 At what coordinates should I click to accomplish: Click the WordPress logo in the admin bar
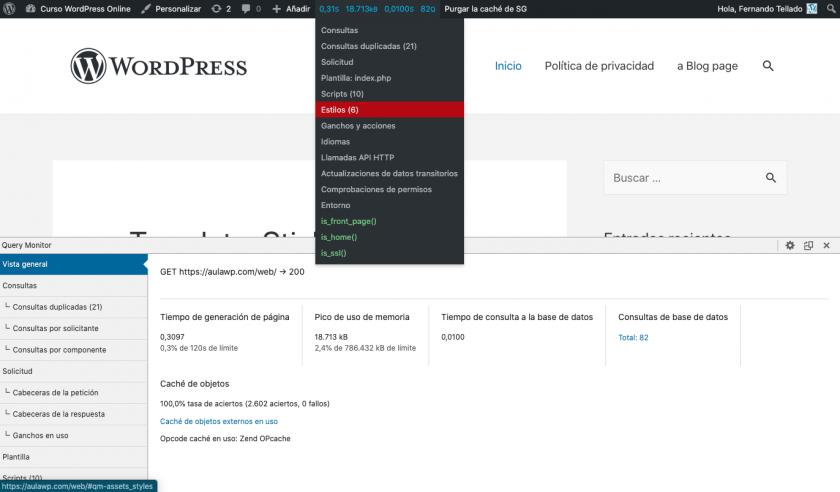(x=9, y=8)
